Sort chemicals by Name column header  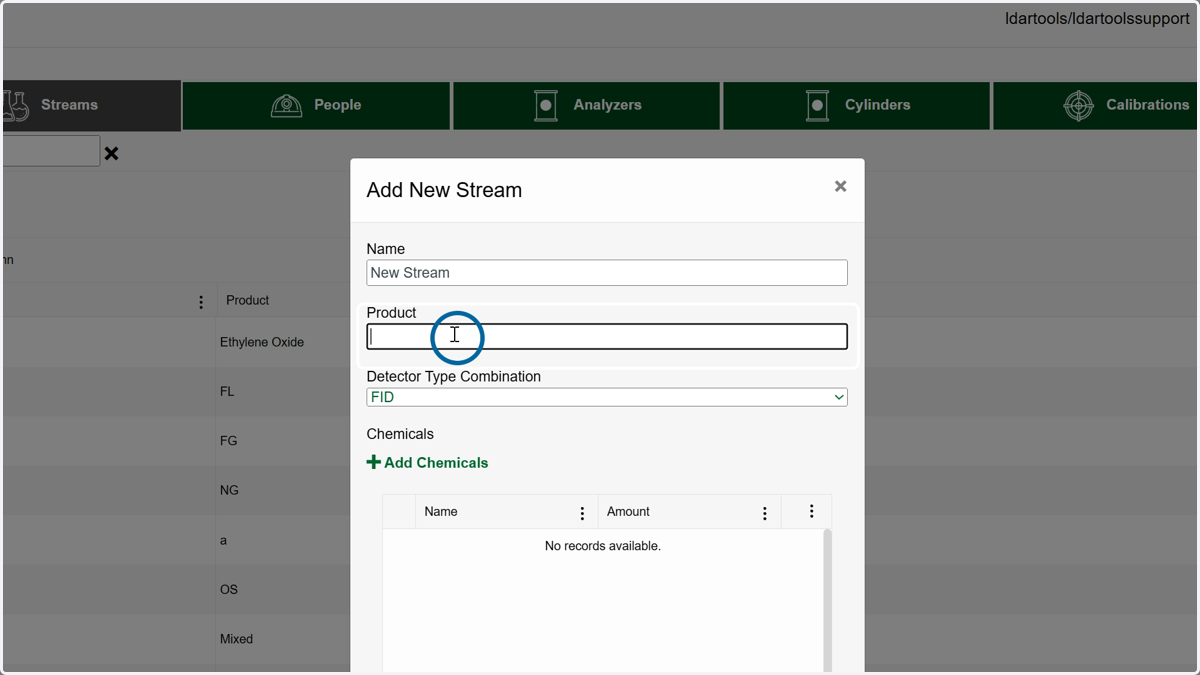[x=441, y=511]
